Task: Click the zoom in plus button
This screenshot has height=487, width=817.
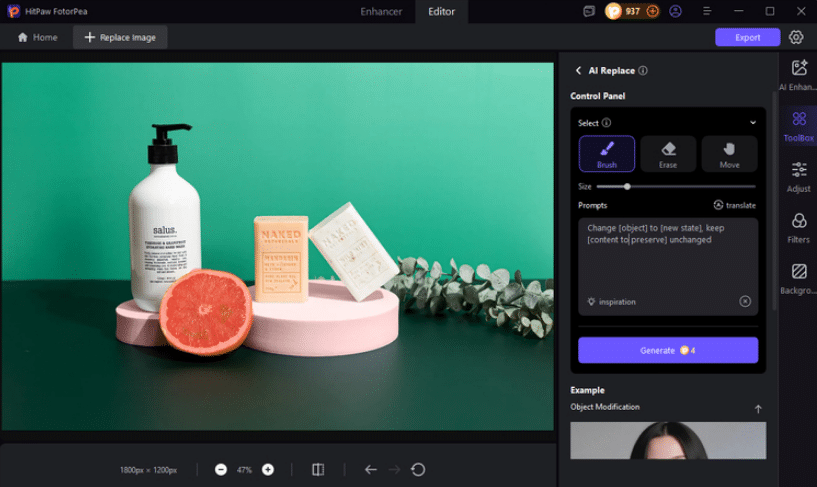Action: tap(268, 470)
